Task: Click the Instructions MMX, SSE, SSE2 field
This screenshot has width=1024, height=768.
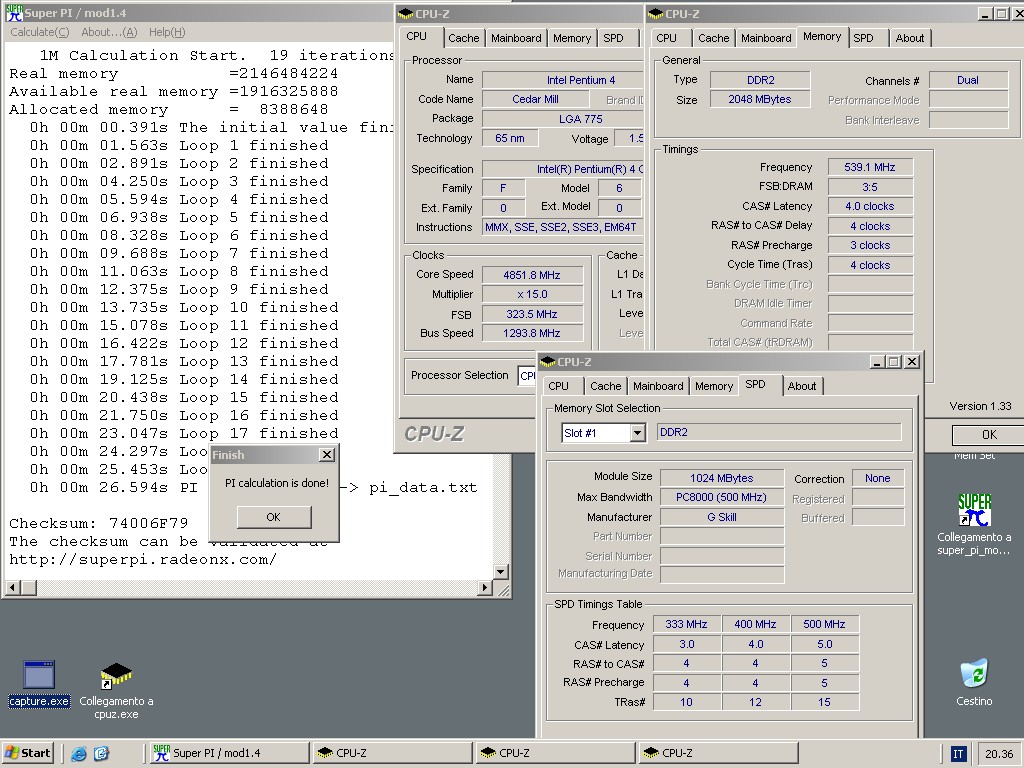Action: tap(563, 227)
